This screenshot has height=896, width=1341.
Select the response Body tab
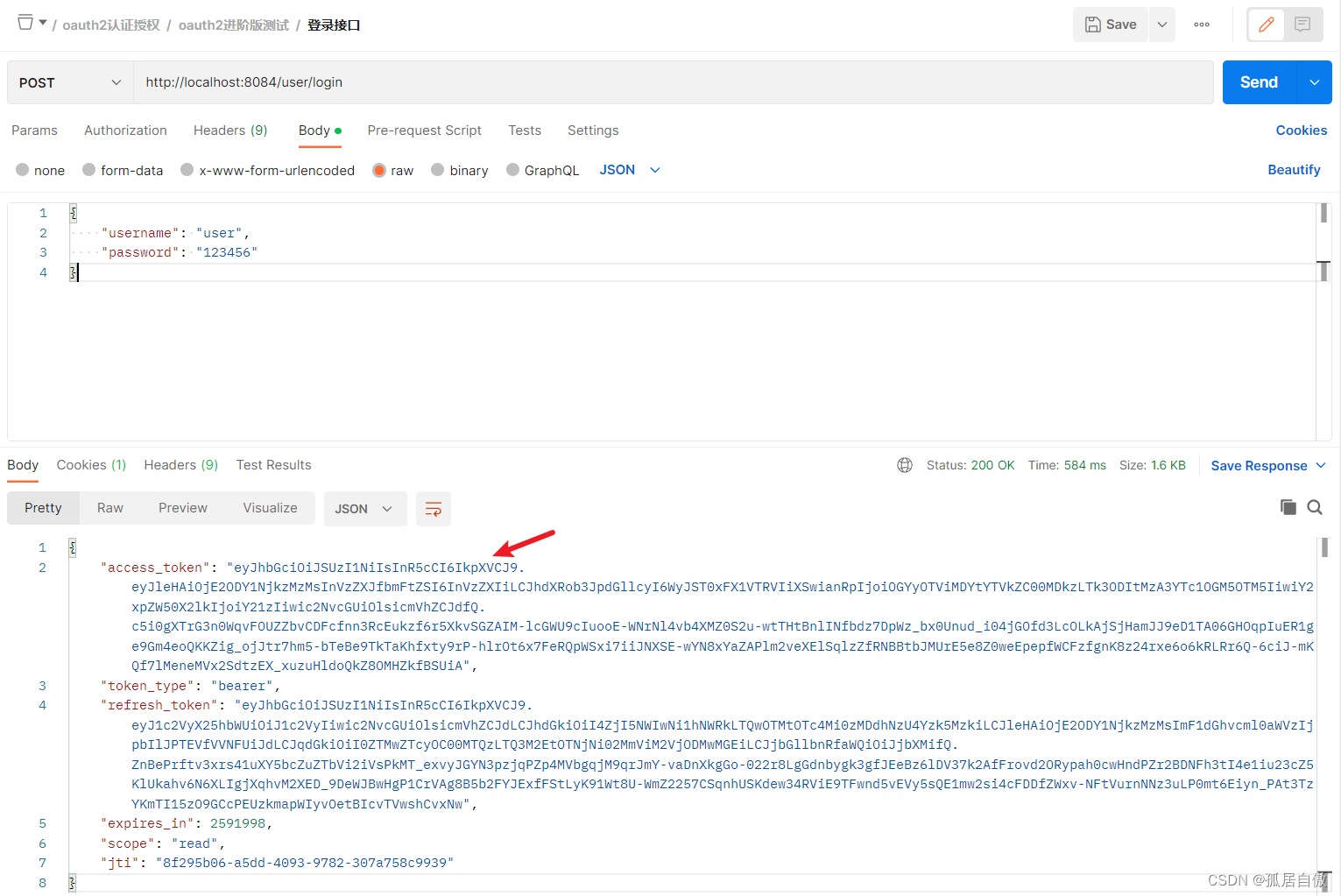tap(23, 465)
